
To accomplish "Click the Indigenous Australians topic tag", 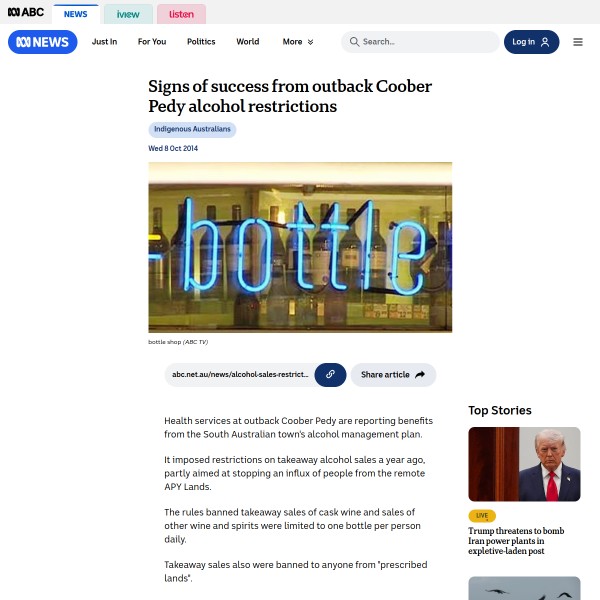I will (x=192, y=129).
